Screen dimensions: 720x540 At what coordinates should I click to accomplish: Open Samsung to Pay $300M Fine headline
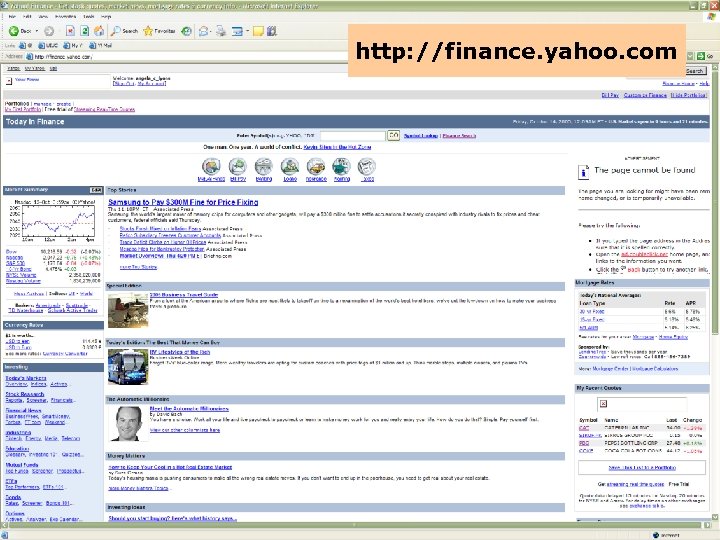click(x=183, y=202)
